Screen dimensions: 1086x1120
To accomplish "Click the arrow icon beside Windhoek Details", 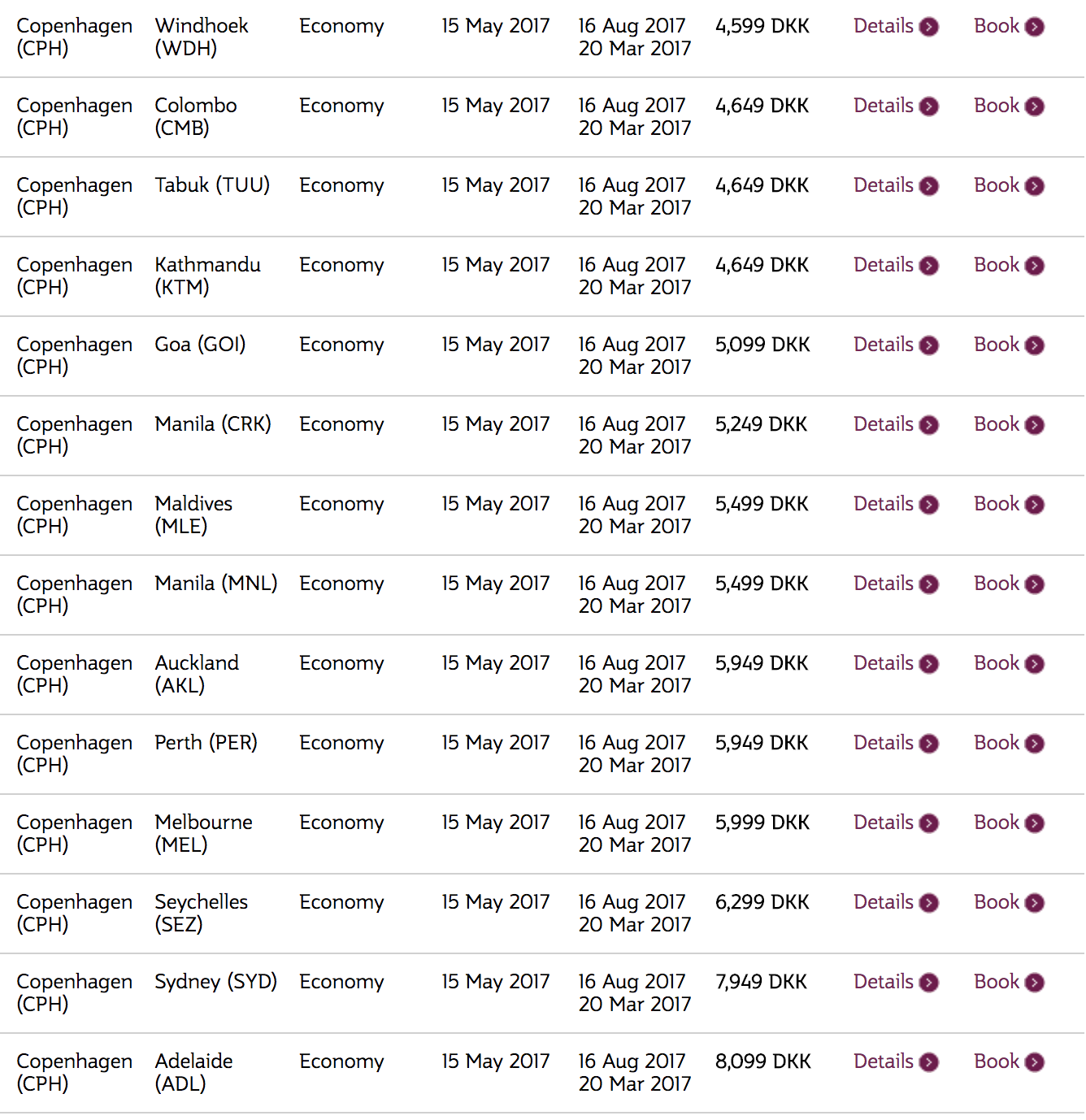I will (x=929, y=27).
